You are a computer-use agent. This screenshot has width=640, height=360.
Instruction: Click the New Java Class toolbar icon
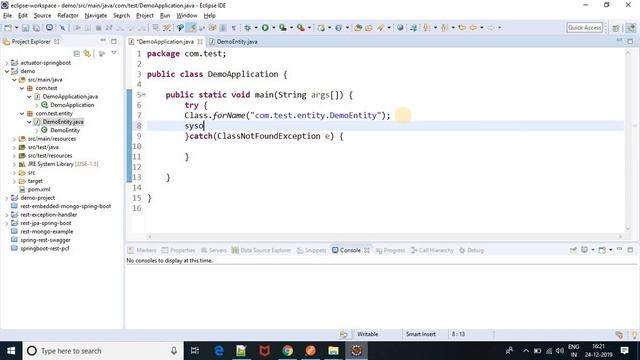338,28
